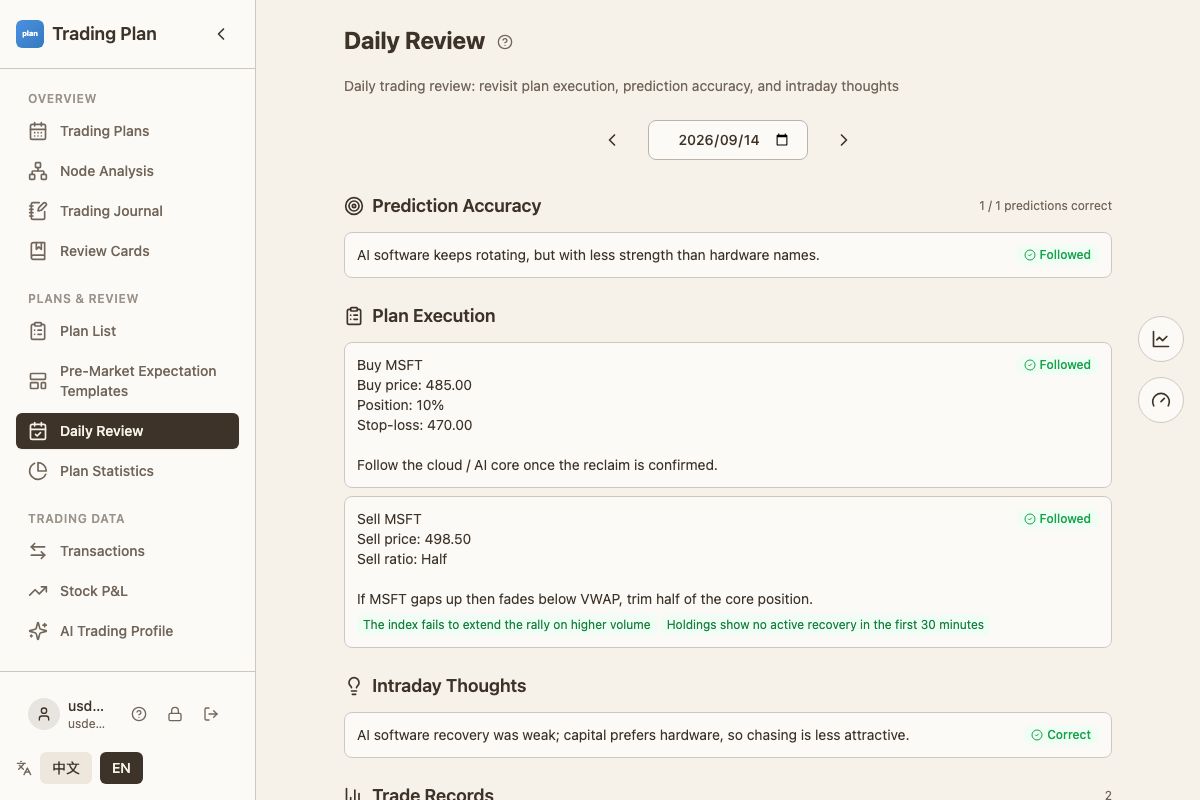Open the calendar picker icon in date field
The image size is (1200, 800).
click(782, 140)
